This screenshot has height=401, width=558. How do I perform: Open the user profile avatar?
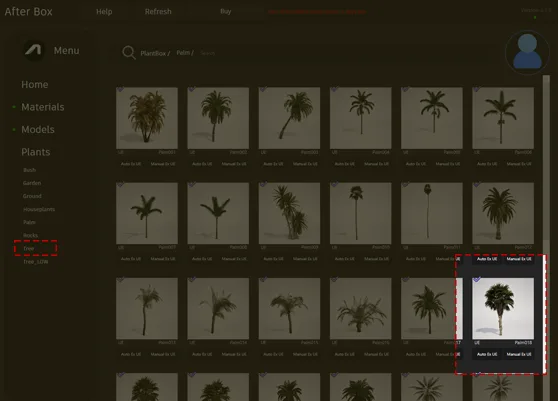click(x=527, y=52)
